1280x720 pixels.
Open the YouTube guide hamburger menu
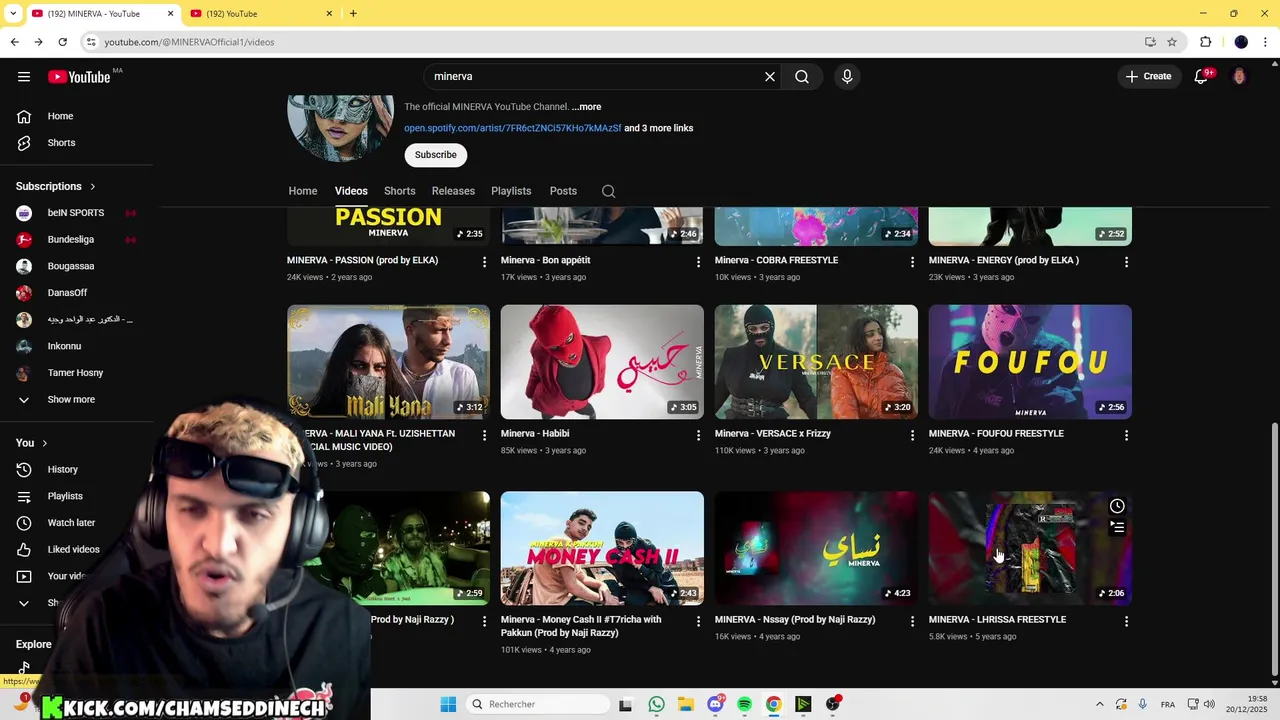pos(24,76)
